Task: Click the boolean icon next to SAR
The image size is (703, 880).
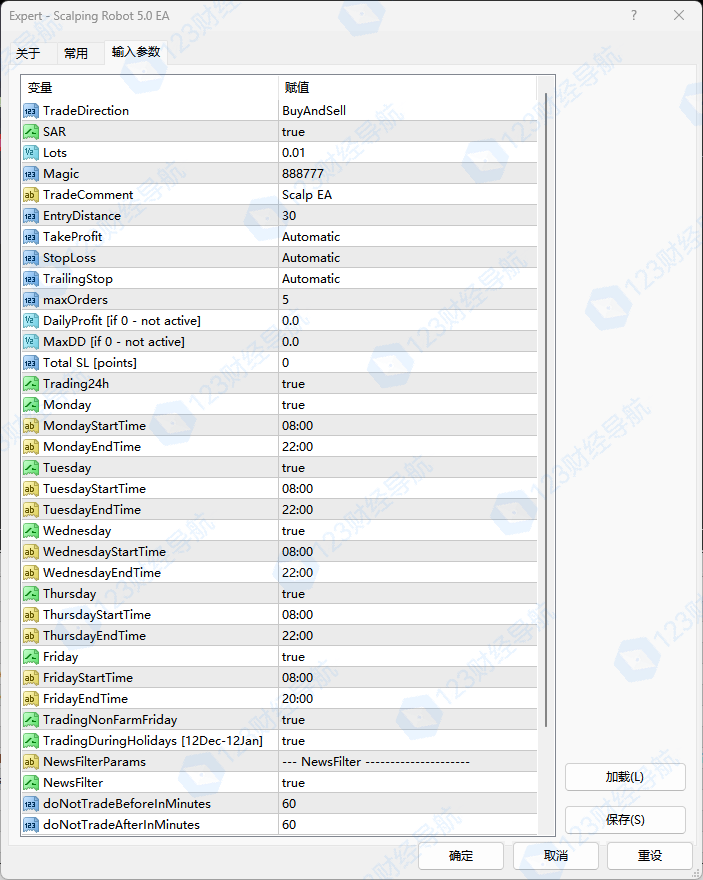Action: pyautogui.click(x=31, y=132)
